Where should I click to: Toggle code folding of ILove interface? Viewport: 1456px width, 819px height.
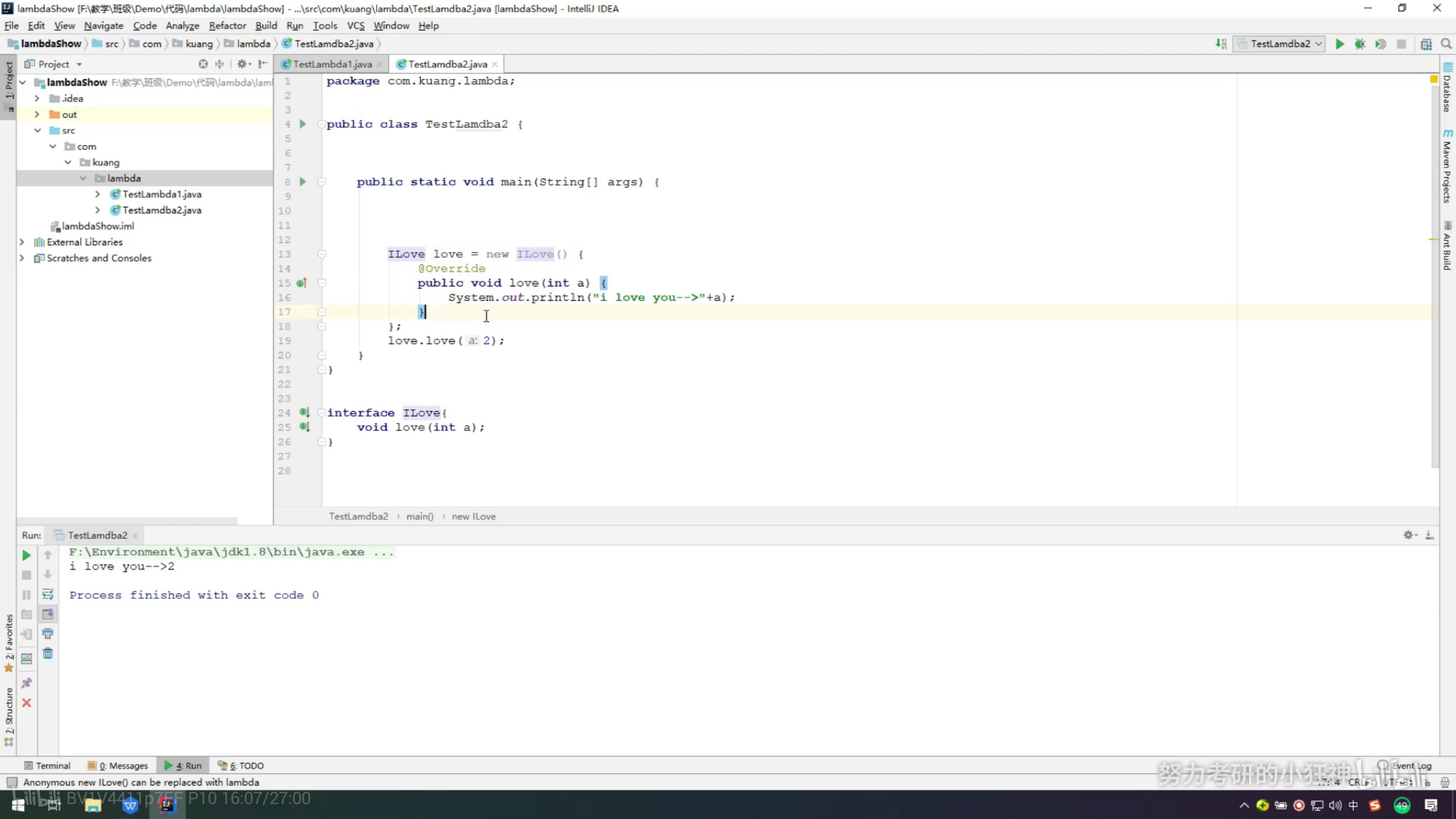(322, 412)
